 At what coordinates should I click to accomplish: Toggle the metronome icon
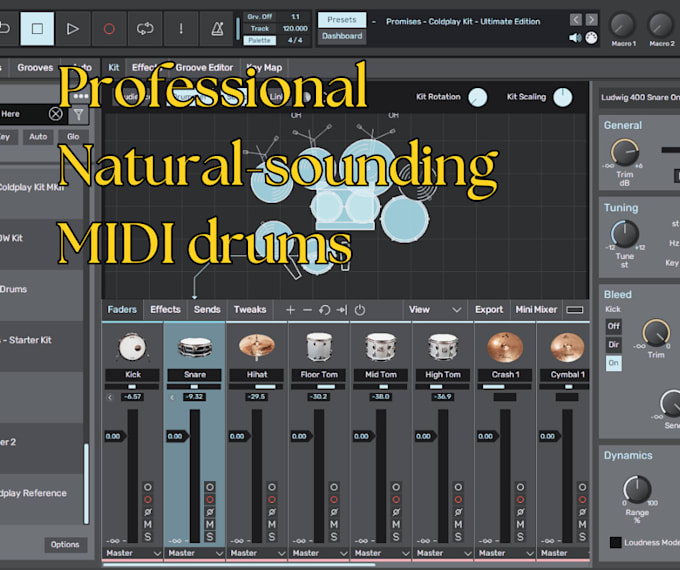217,29
